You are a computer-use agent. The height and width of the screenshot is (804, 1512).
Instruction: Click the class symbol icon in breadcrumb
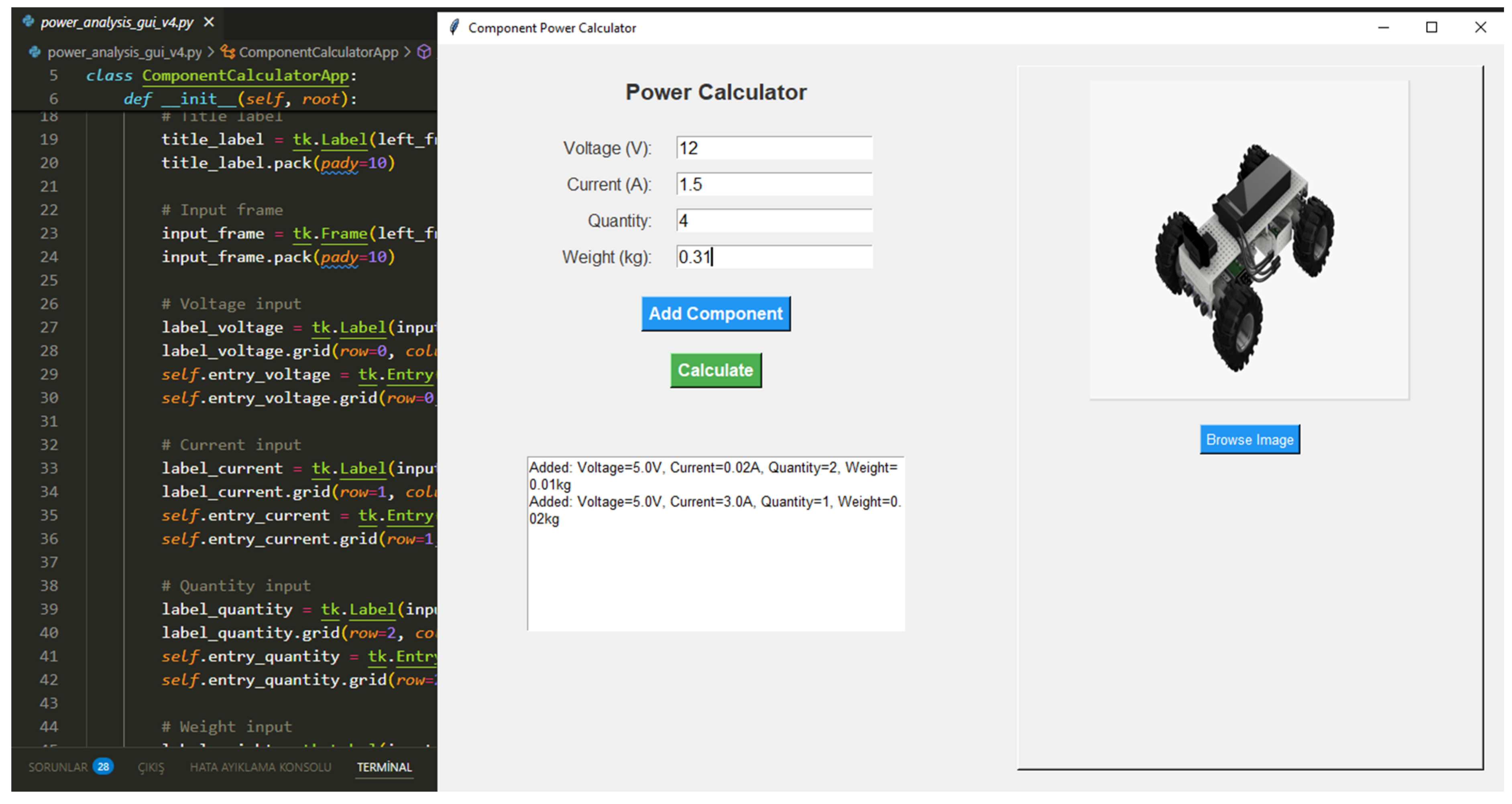pyautogui.click(x=228, y=52)
